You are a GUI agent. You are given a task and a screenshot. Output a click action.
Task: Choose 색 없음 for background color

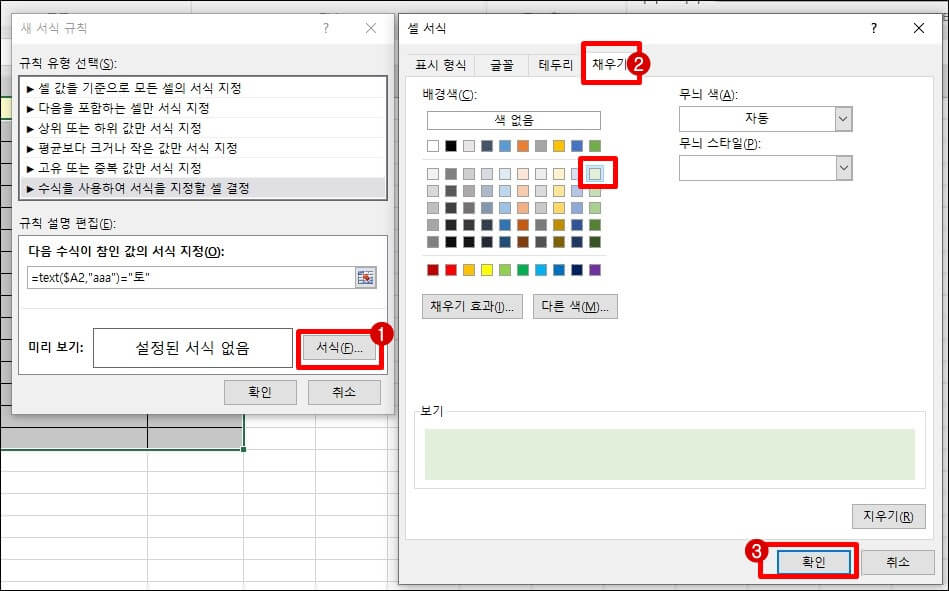[x=514, y=121]
